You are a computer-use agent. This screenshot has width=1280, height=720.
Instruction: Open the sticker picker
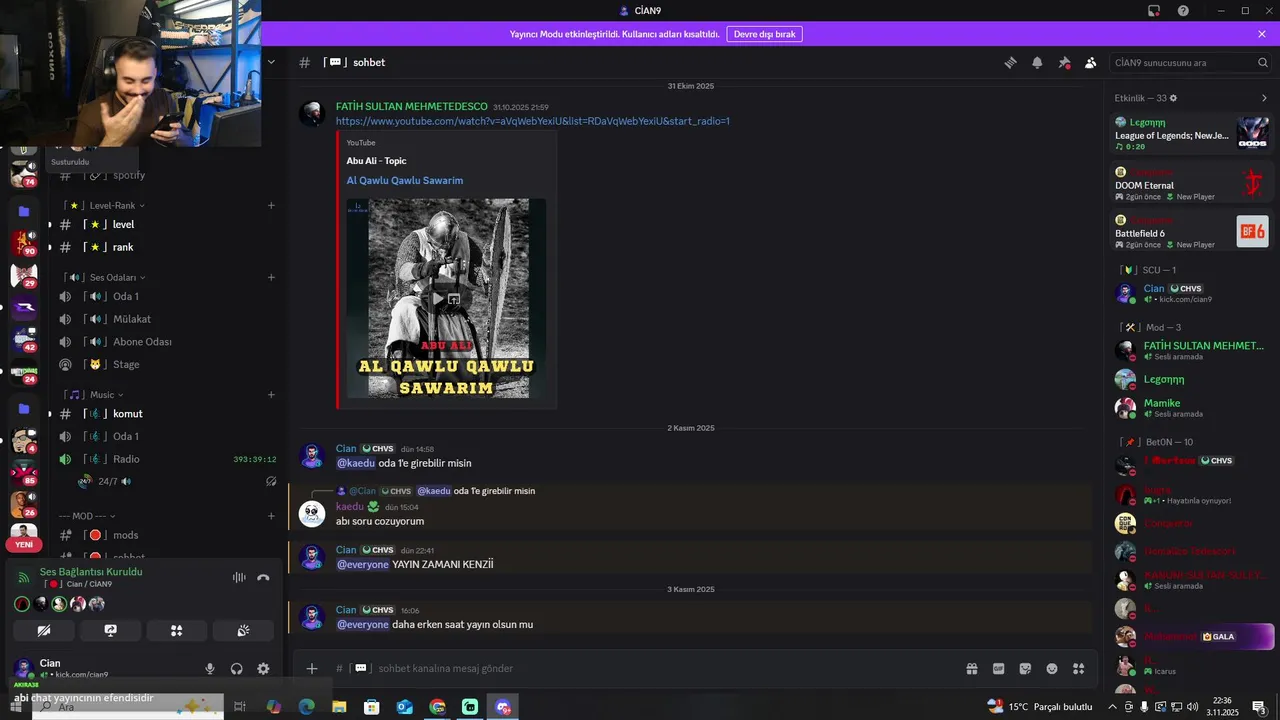pos(1025,668)
